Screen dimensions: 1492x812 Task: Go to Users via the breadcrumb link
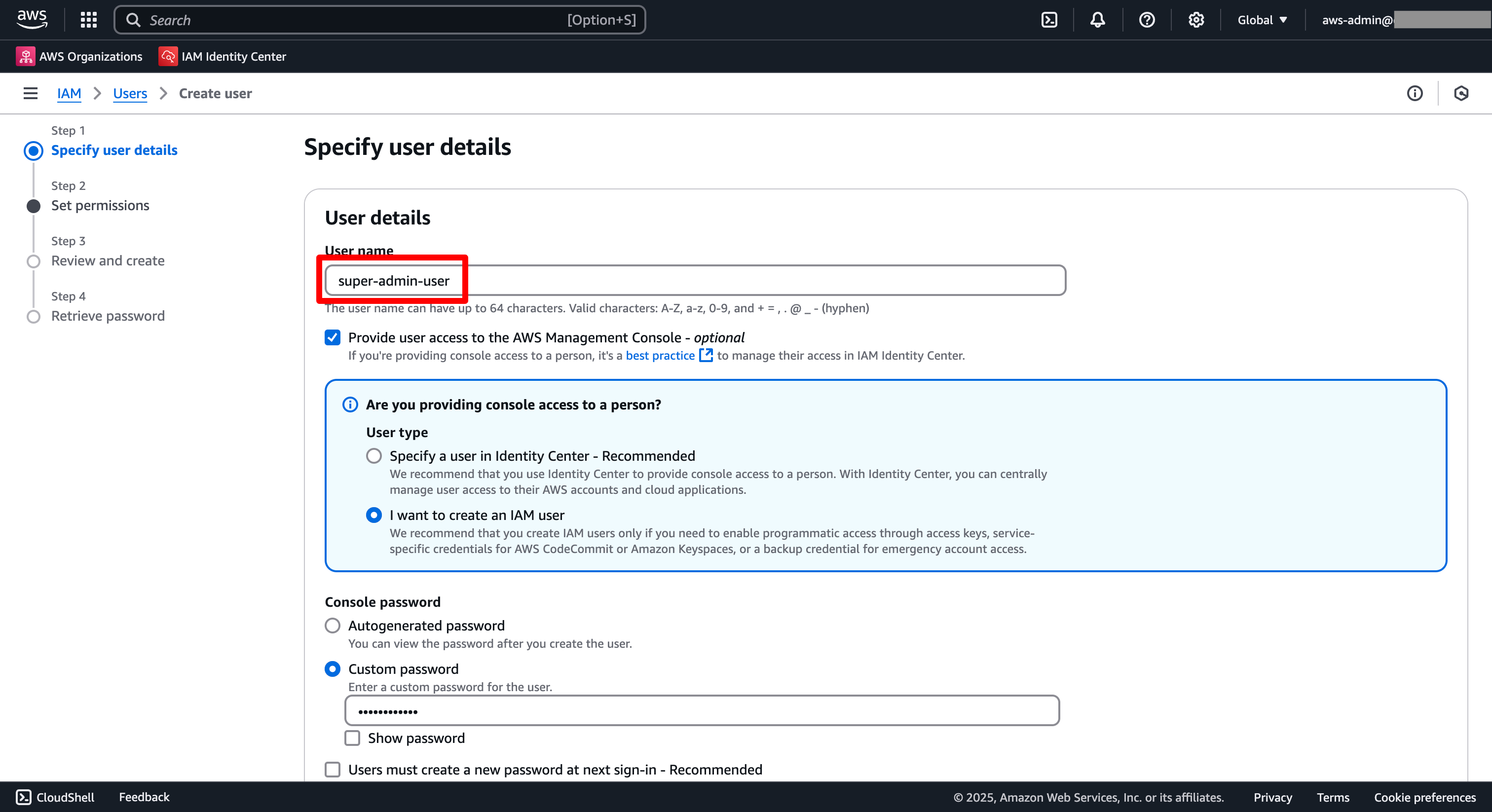point(130,93)
